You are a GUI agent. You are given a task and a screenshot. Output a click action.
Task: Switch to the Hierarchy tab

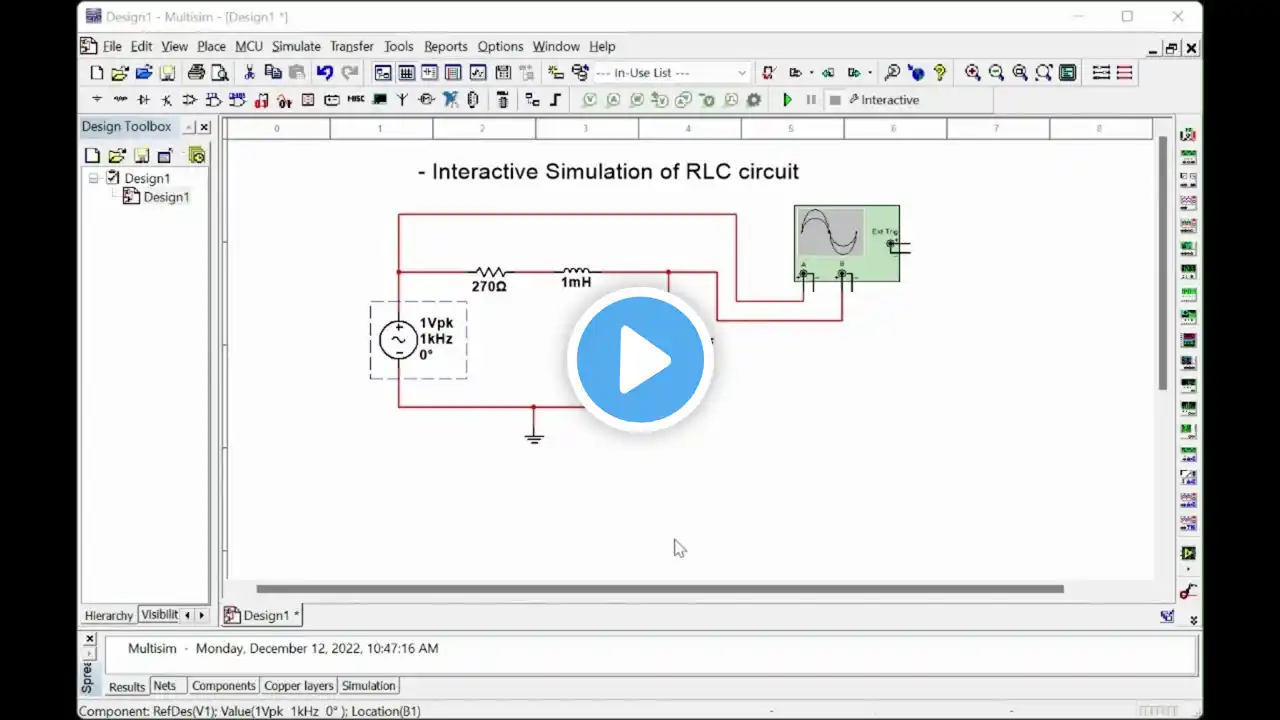coord(109,615)
